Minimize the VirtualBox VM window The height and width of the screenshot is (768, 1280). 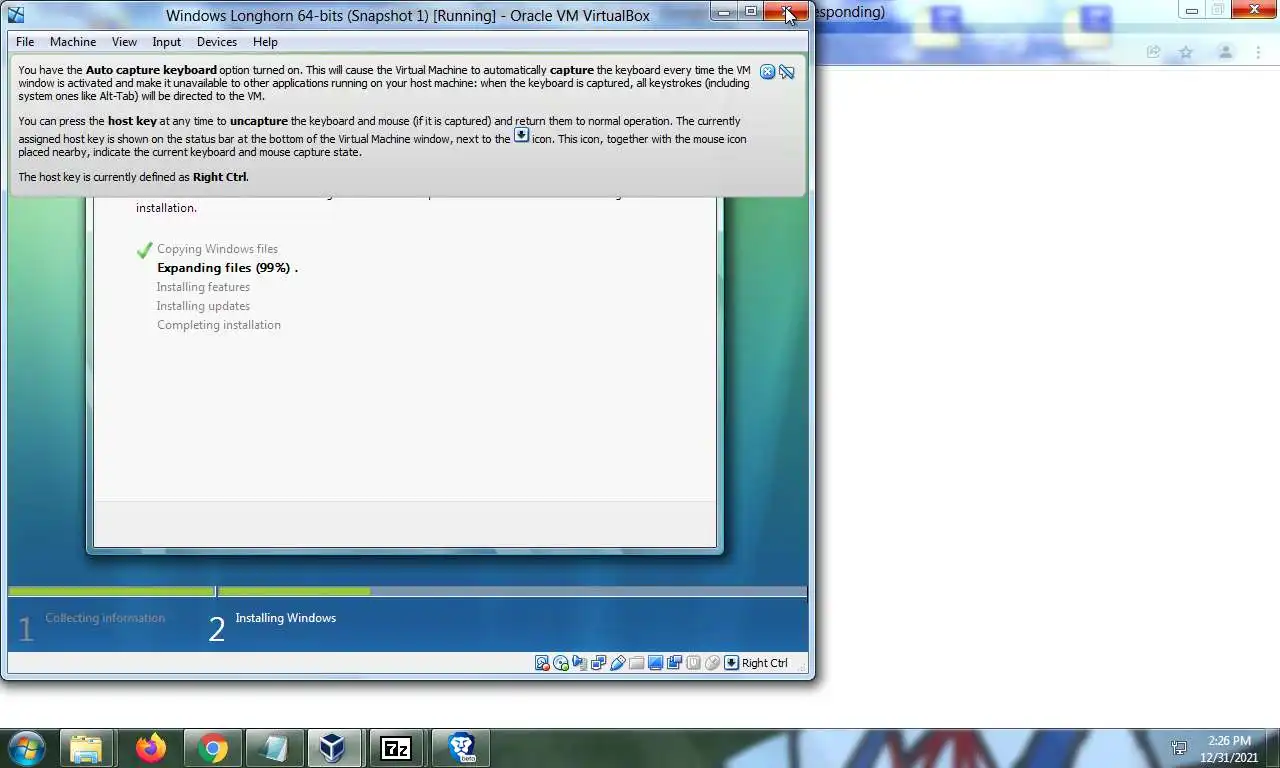(724, 12)
